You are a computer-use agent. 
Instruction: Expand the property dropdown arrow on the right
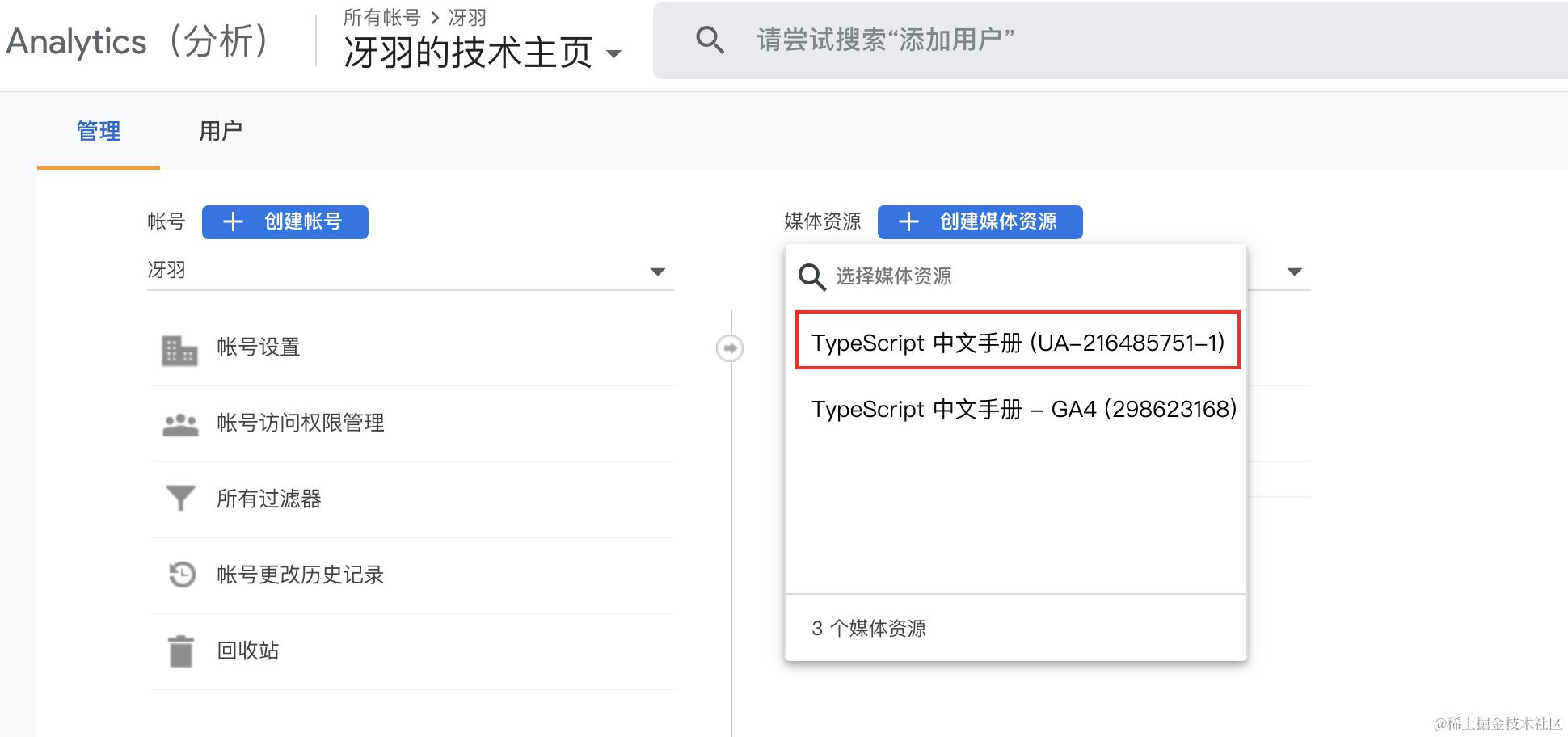click(x=1295, y=272)
